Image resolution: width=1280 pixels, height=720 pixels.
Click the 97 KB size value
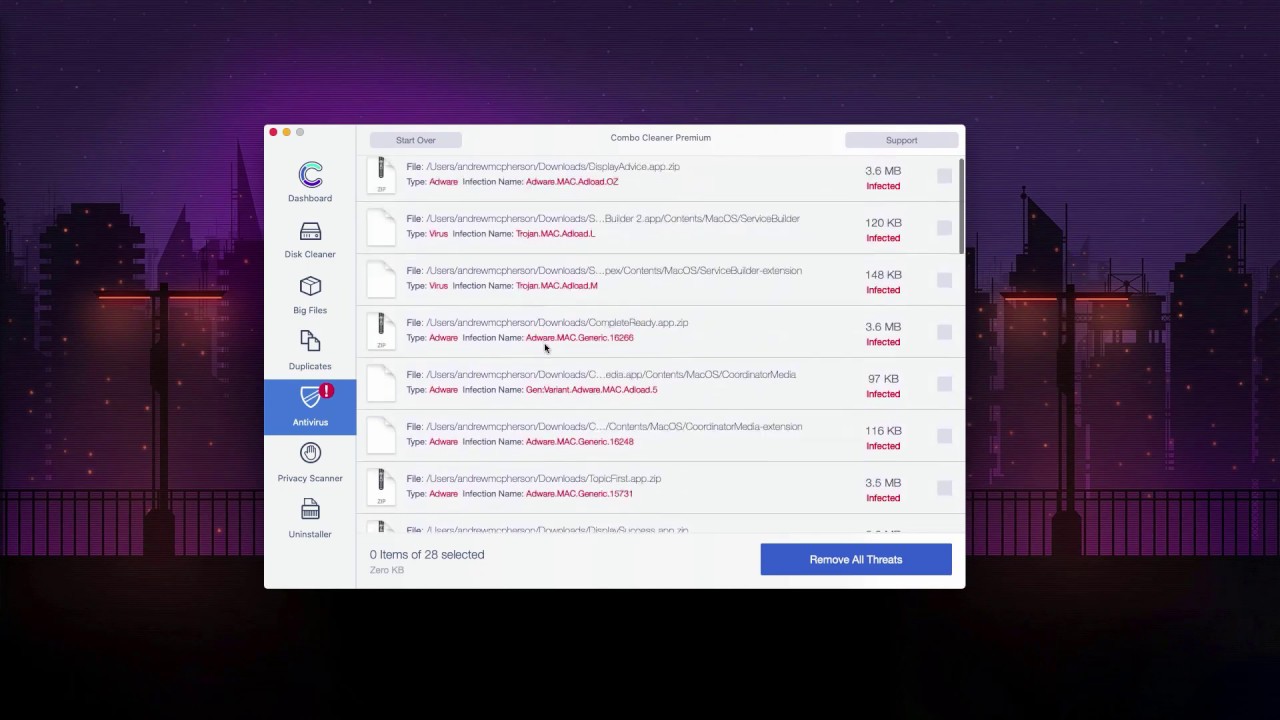tap(883, 379)
